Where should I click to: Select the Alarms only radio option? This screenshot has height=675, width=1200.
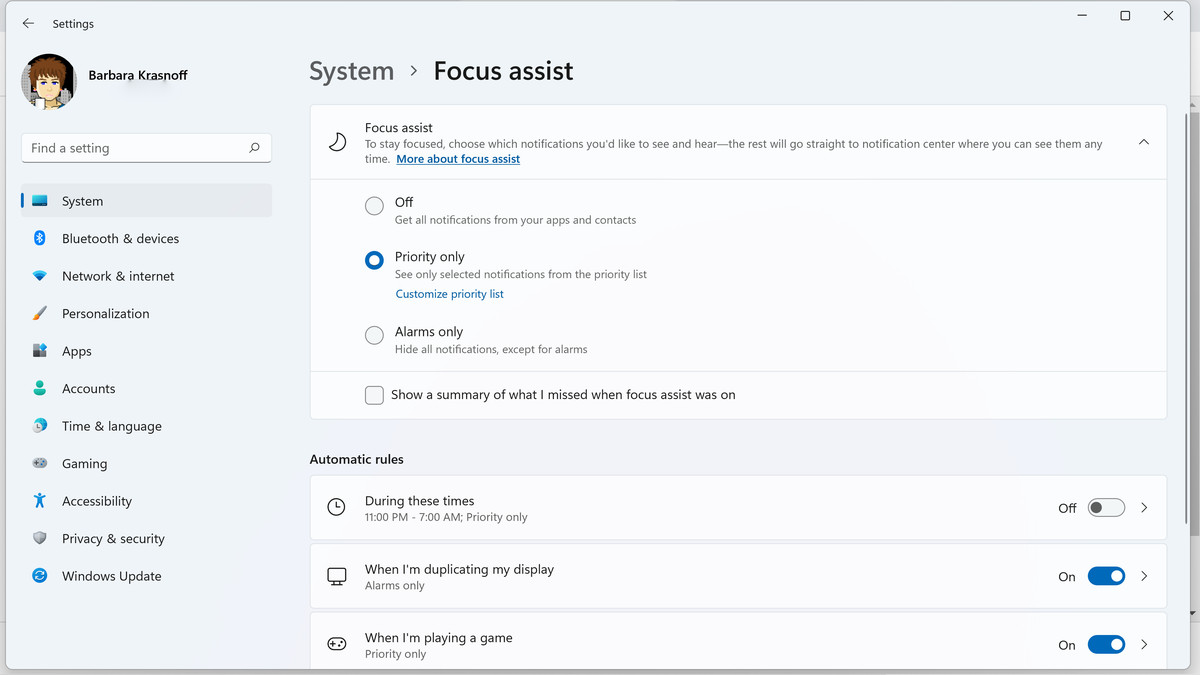point(374,336)
